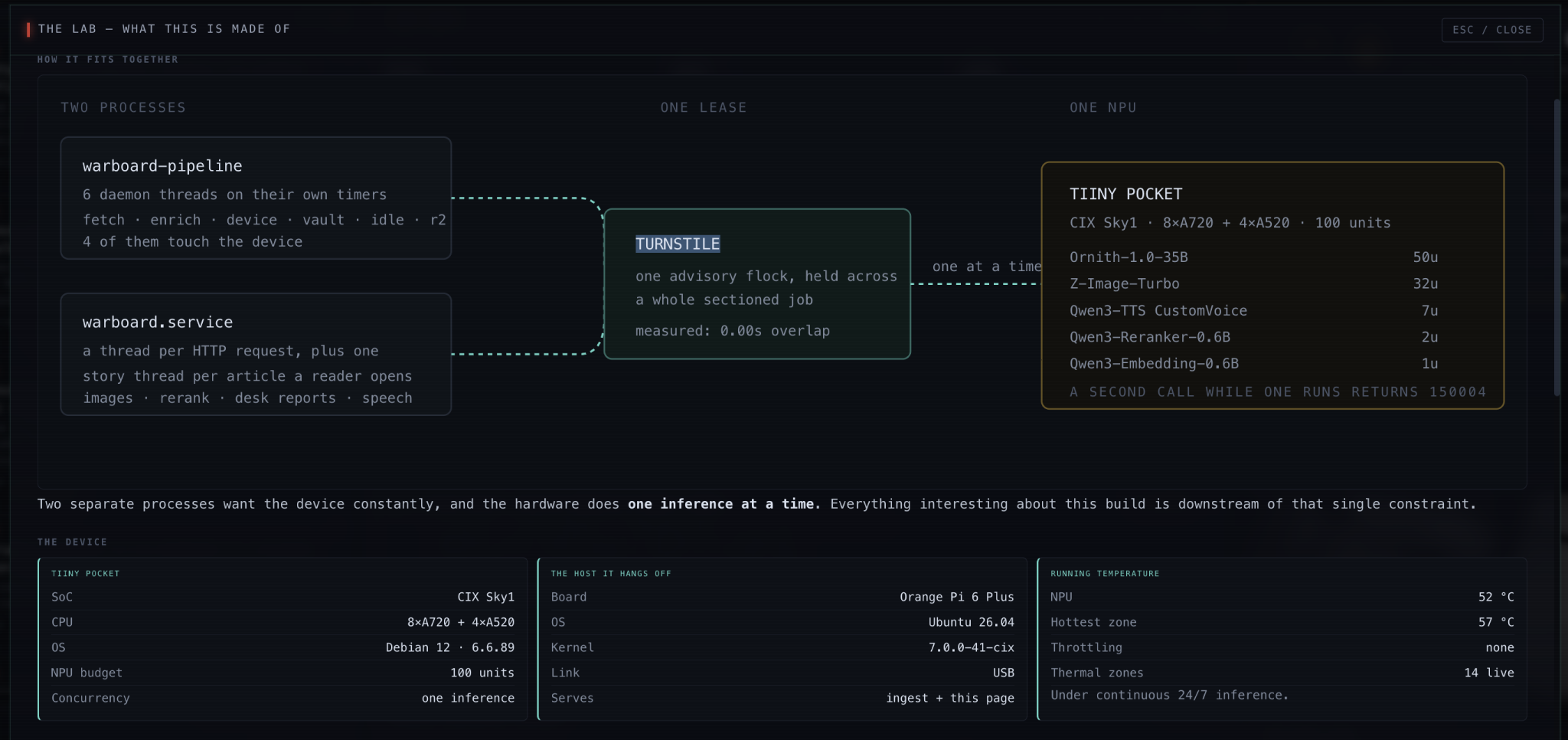Click "A SECOND CALL WHILE ONE RUNS RETURNS 150004"
The width and height of the screenshot is (1568, 740).
click(x=1278, y=391)
